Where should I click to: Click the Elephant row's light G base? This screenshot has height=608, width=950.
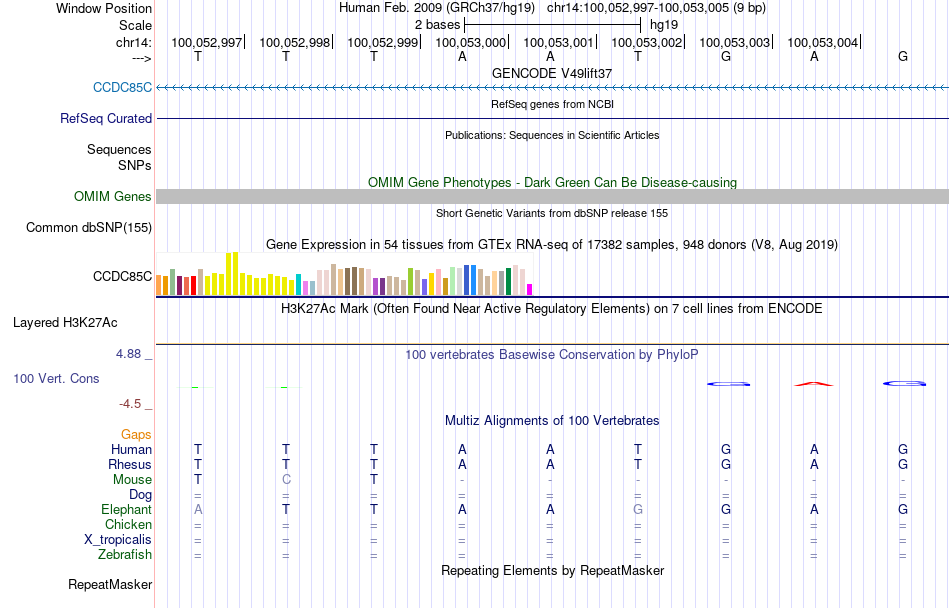coord(638,509)
